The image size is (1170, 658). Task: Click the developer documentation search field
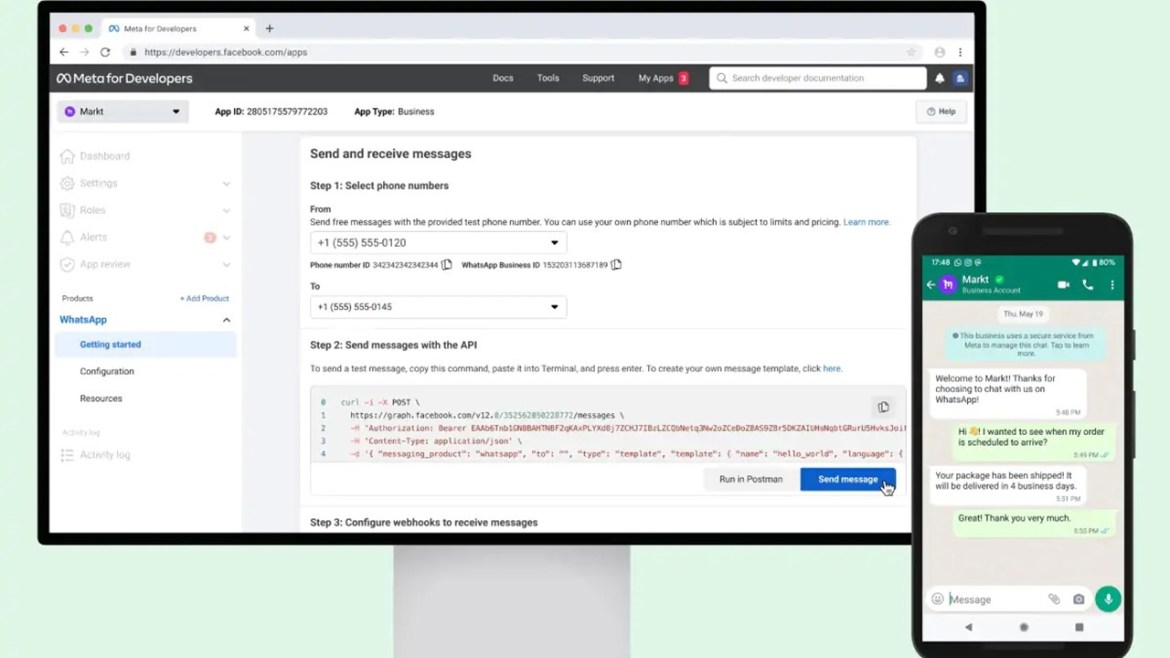[818, 78]
